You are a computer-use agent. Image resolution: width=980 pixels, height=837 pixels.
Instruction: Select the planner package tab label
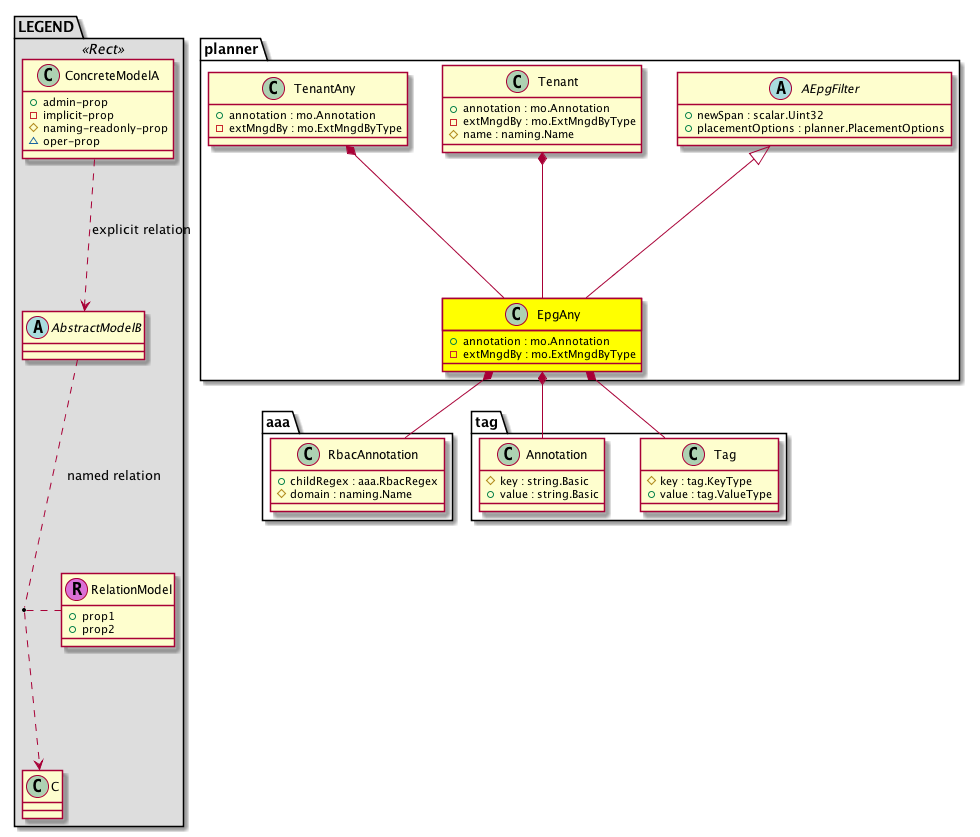pyautogui.click(x=231, y=49)
